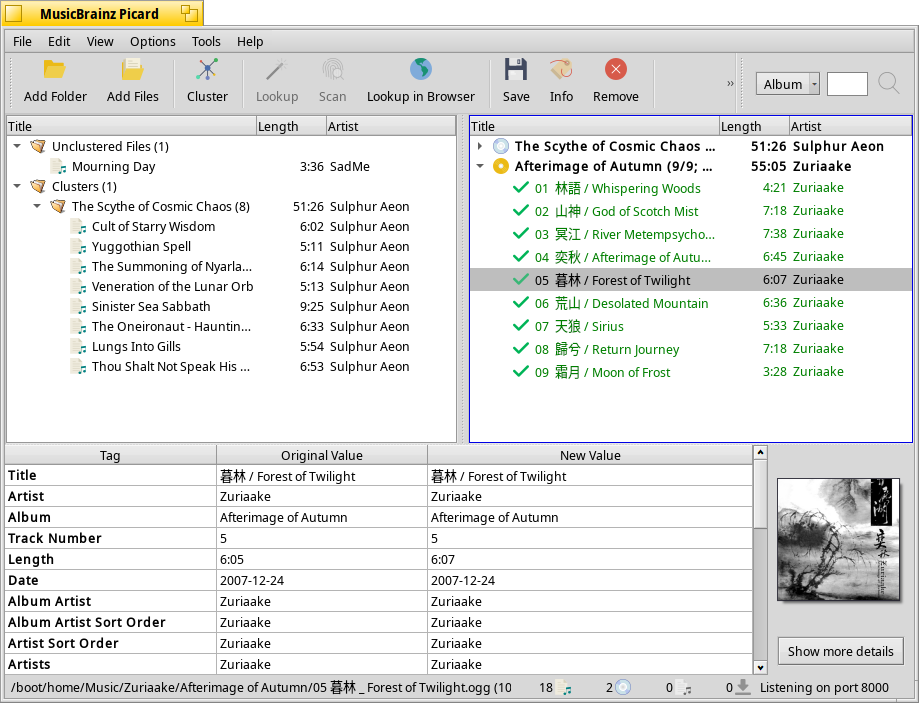The height and width of the screenshot is (703, 919).
Task: Click the Unclustered Files folder icon
Action: 38,146
